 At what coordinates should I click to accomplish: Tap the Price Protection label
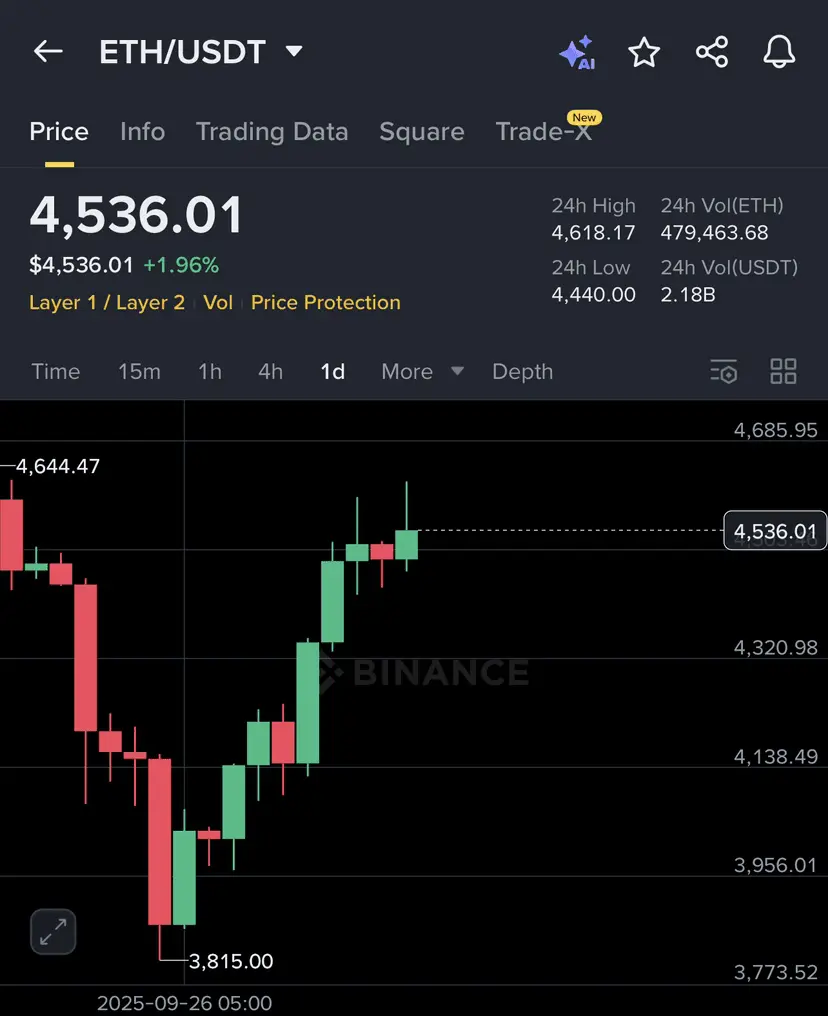[x=326, y=303]
